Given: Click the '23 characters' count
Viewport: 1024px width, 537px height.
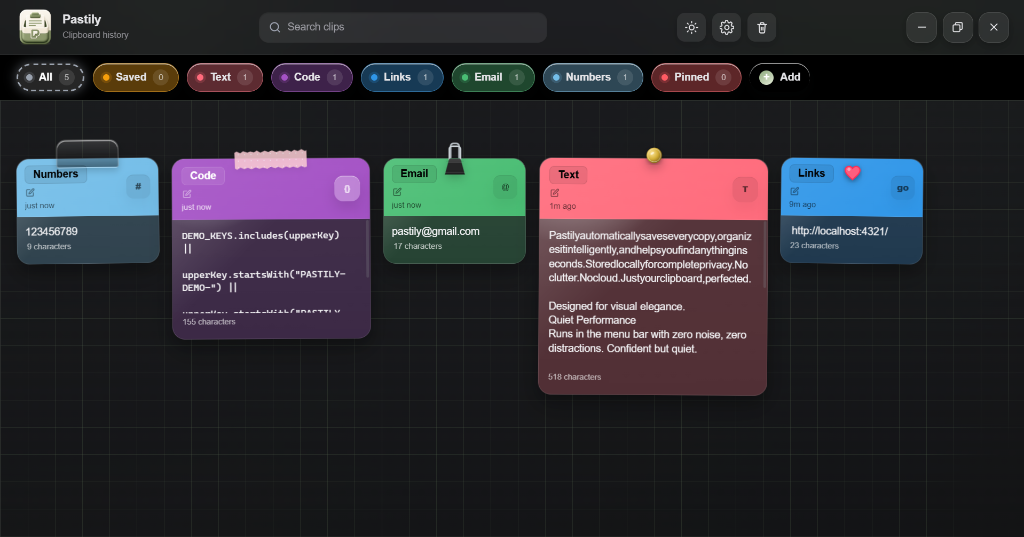Looking at the screenshot, I should coord(814,246).
